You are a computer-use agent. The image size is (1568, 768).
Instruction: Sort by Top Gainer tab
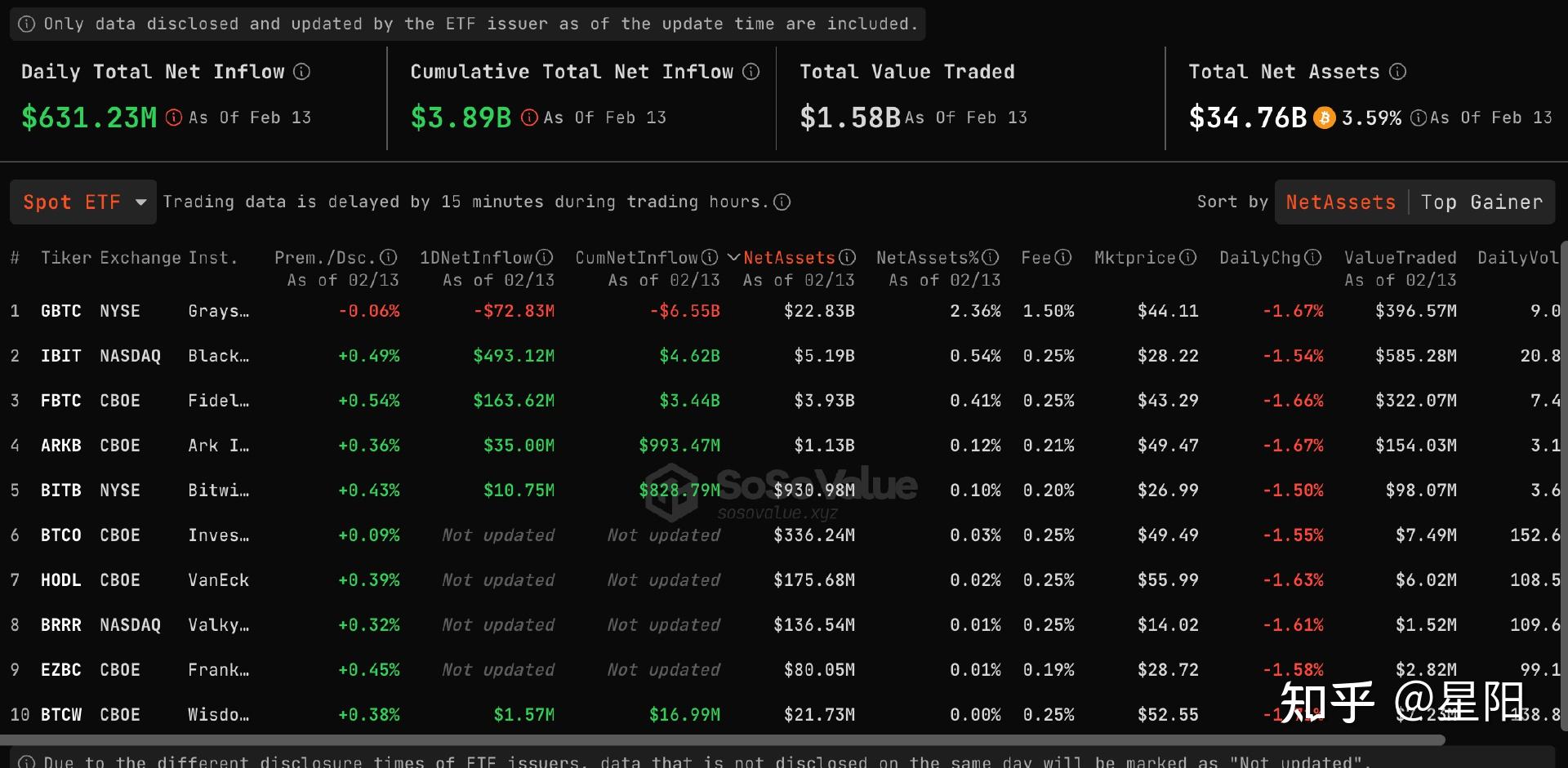(x=1481, y=202)
